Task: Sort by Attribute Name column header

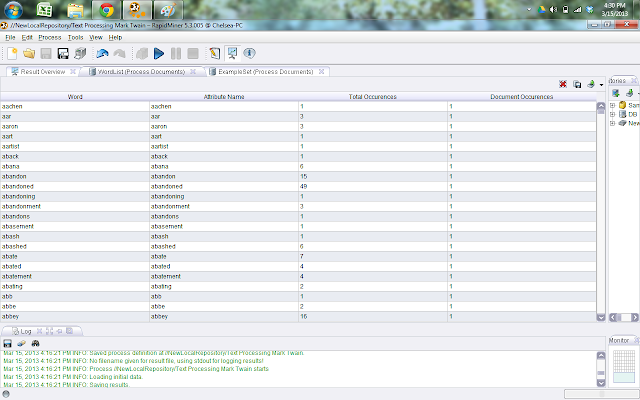Action: 224,97
